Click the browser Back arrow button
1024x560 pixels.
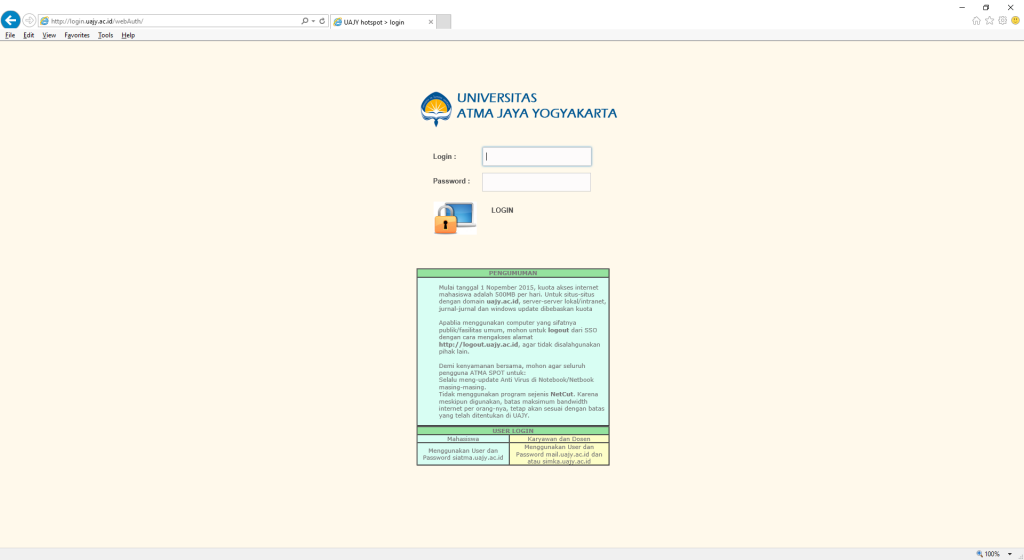tap(10, 20)
